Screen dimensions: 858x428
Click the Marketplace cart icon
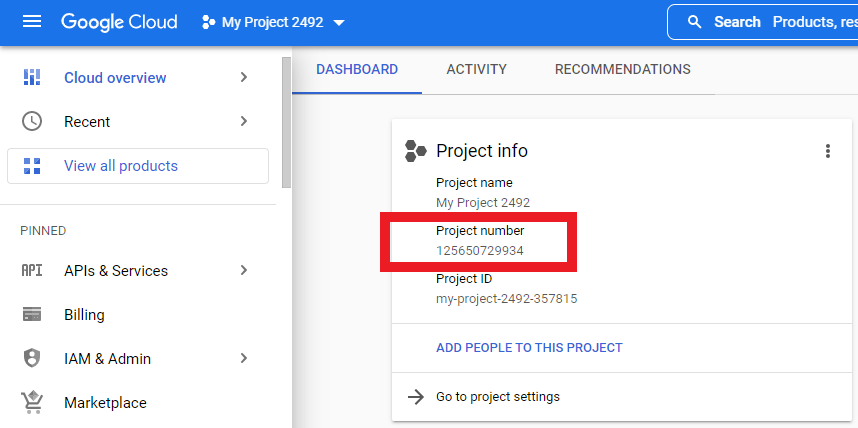point(32,402)
